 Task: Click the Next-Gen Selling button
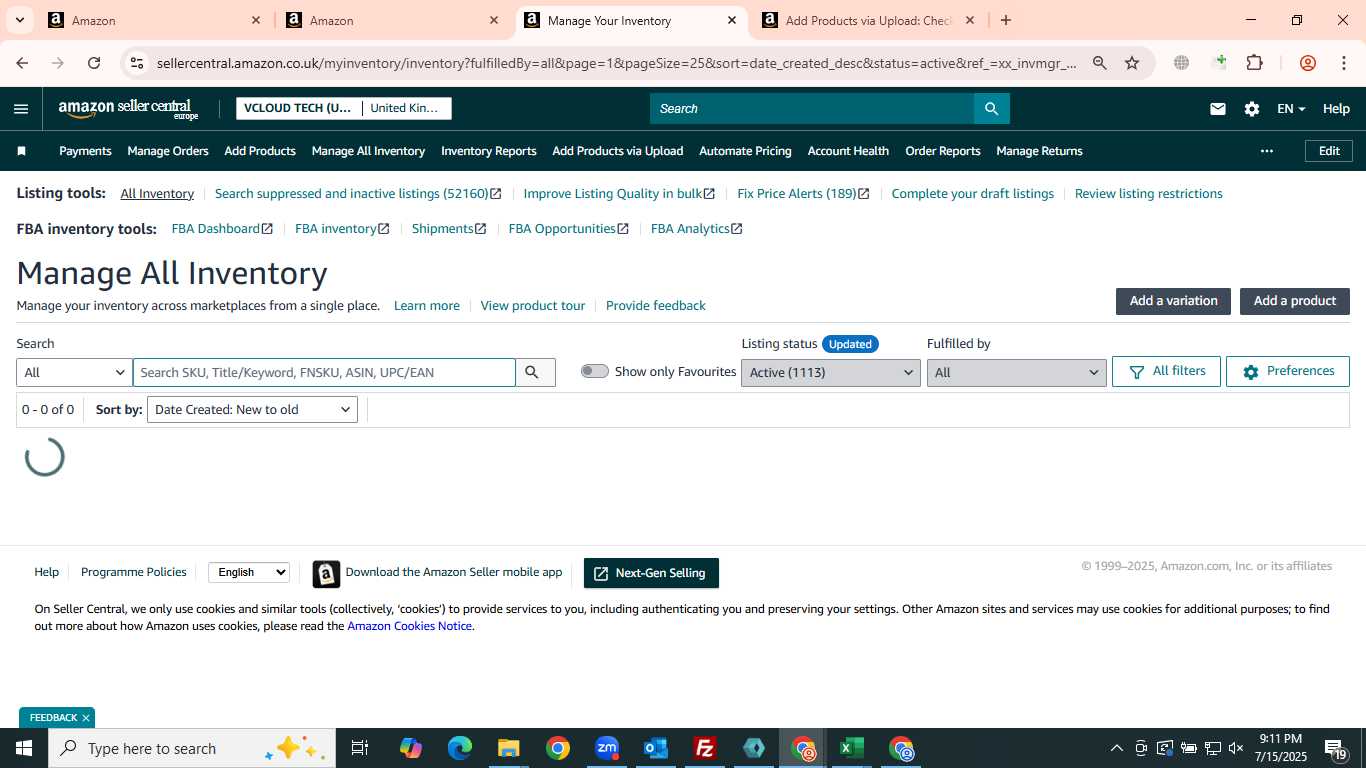pos(651,573)
